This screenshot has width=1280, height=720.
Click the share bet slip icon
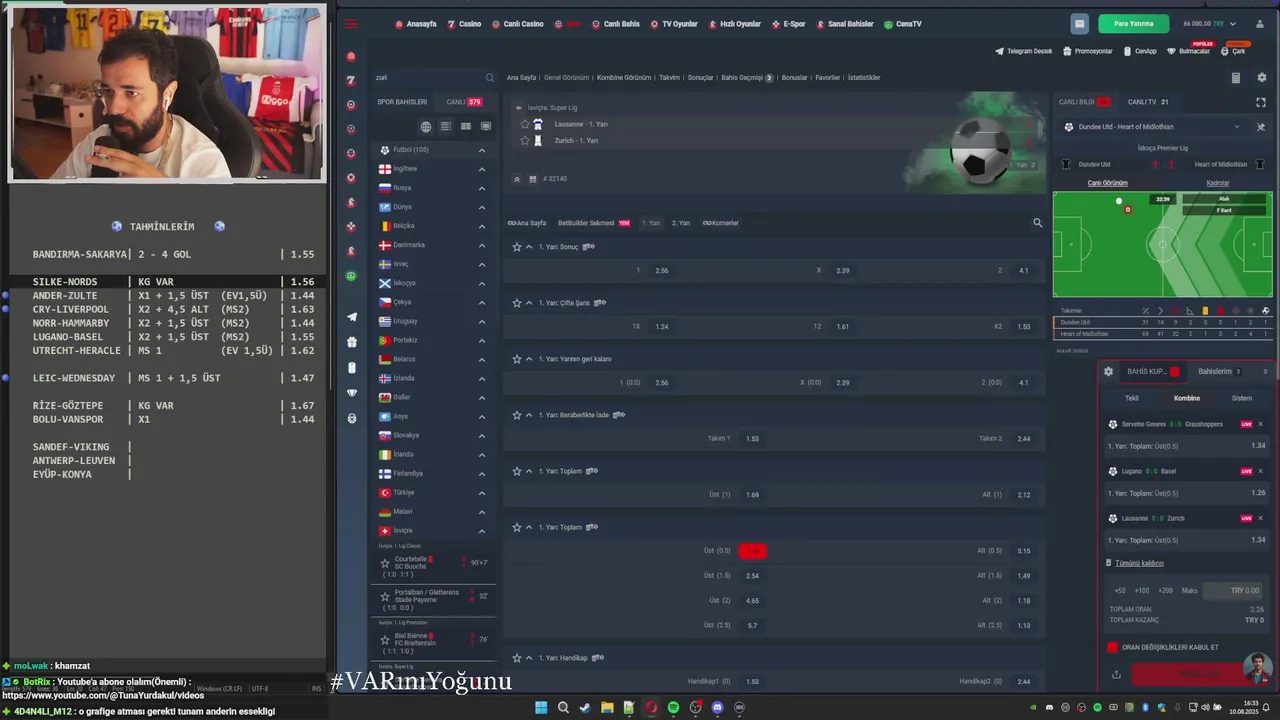[x=1116, y=675]
